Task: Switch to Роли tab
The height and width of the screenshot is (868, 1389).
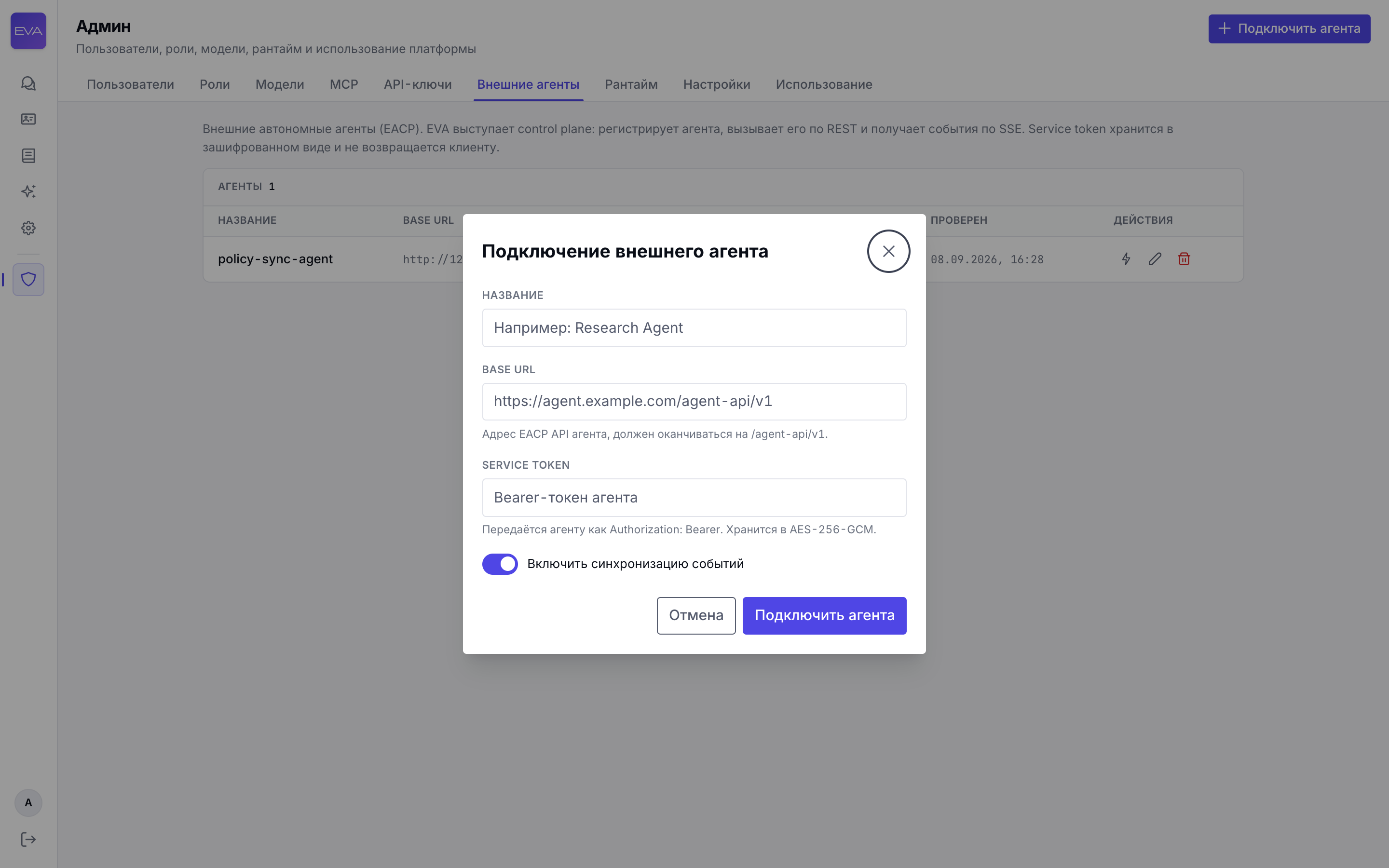Action: click(215, 84)
